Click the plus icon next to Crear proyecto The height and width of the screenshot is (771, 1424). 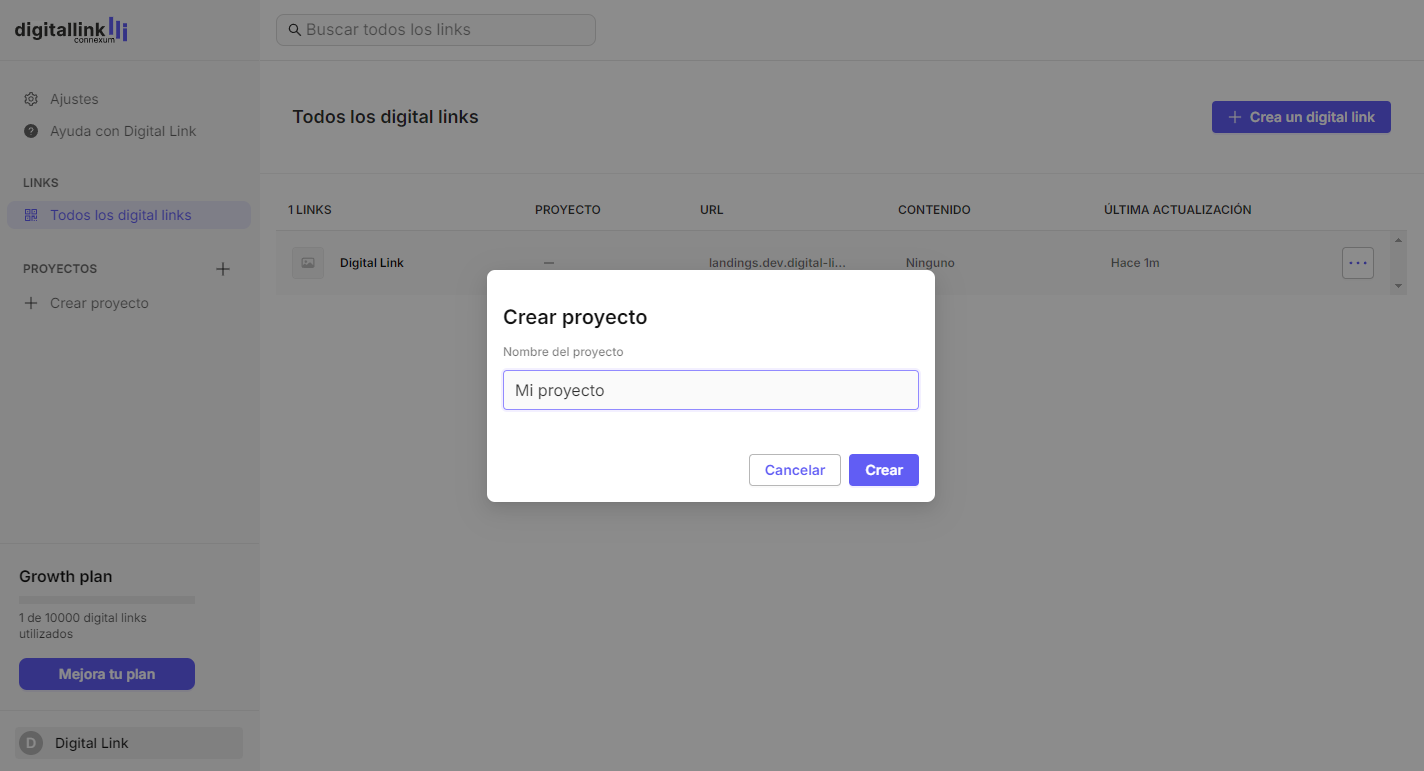pos(31,303)
